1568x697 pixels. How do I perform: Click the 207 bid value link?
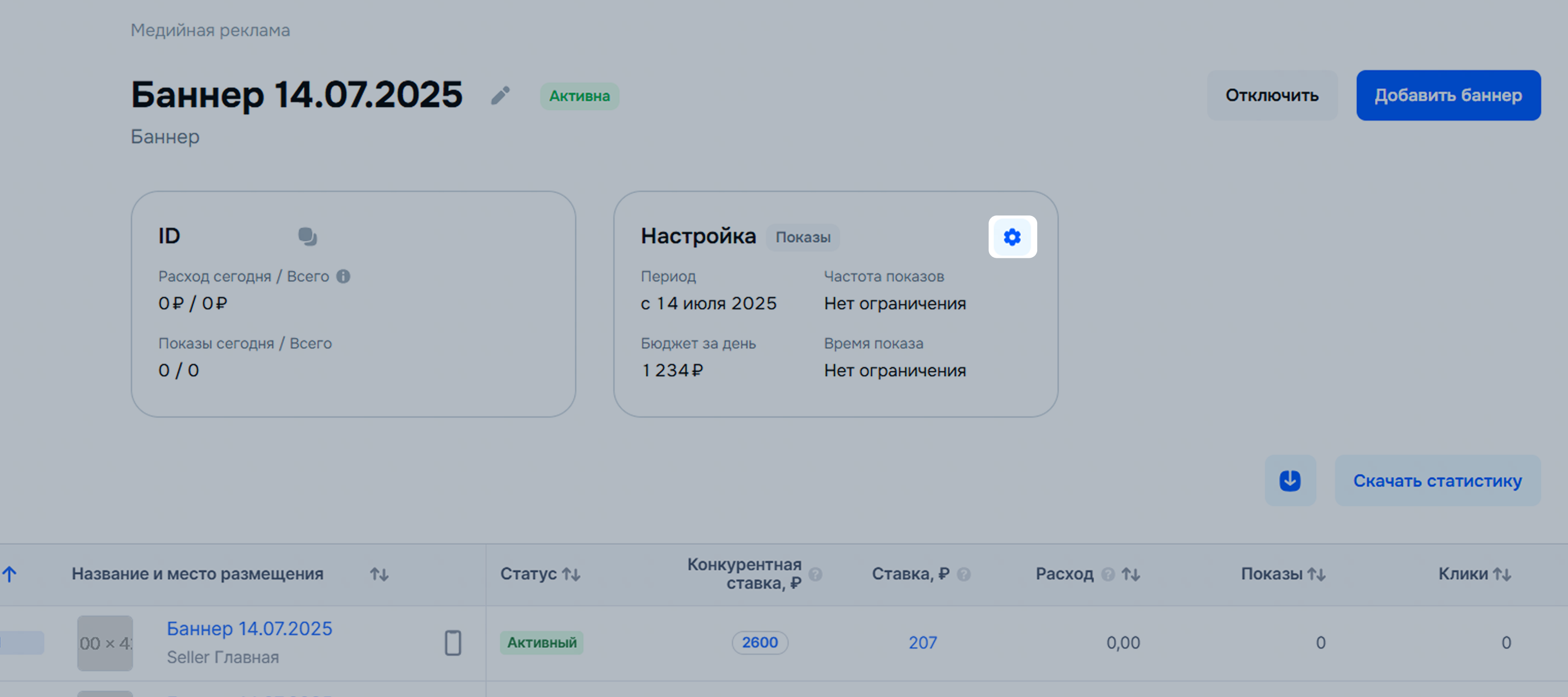point(923,642)
